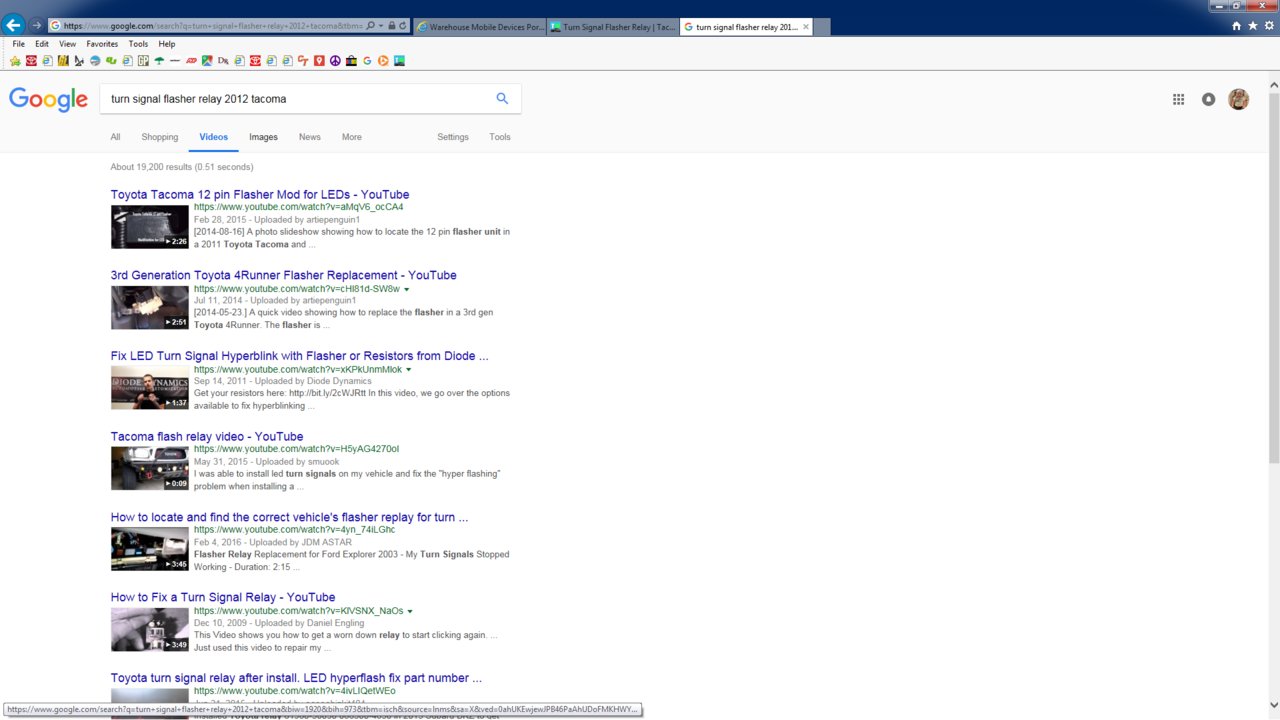Click the blue Google search magnifier button
The image size is (1280, 720).
pyautogui.click(x=502, y=98)
